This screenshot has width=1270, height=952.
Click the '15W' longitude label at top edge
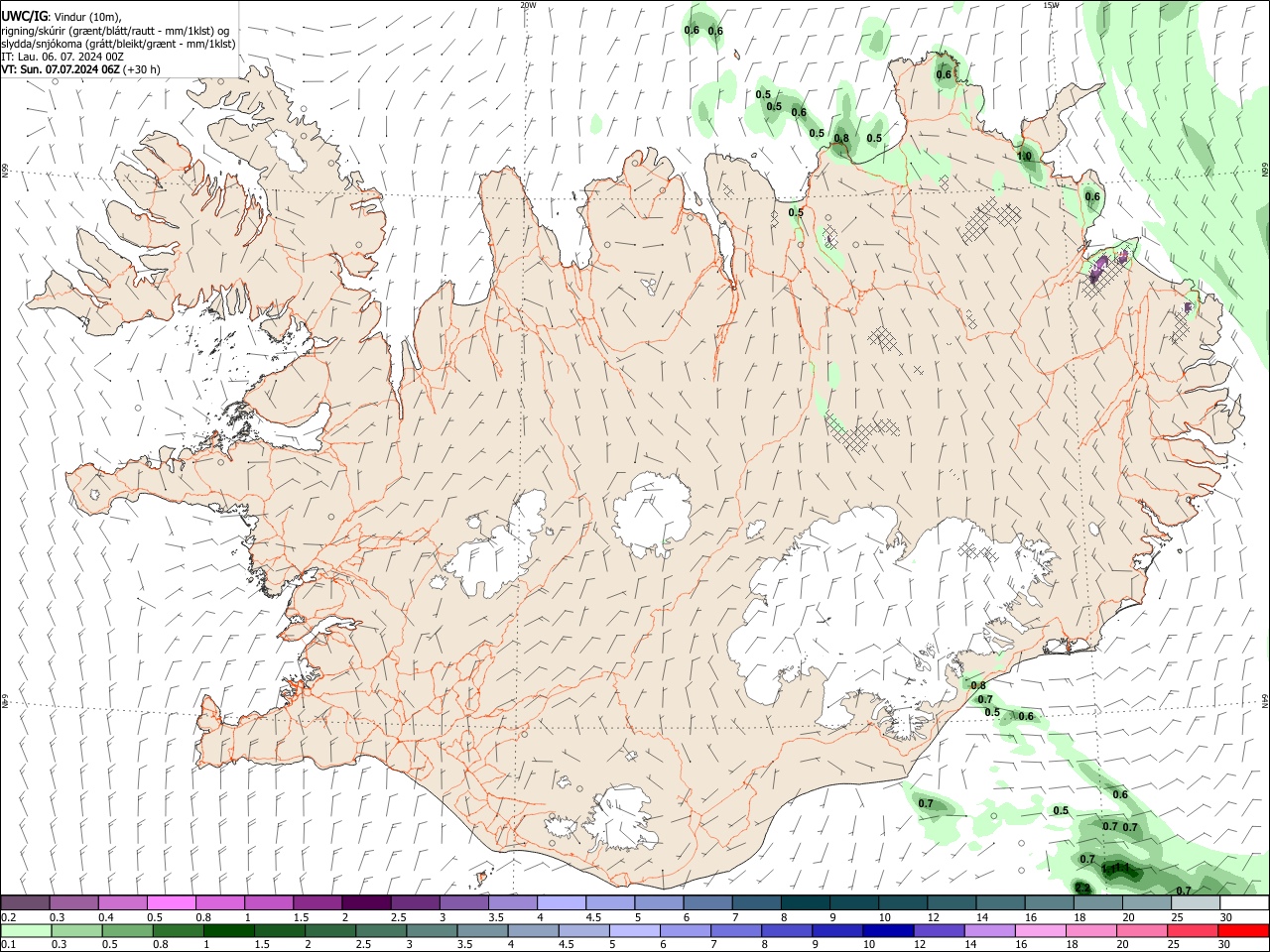(x=1050, y=5)
